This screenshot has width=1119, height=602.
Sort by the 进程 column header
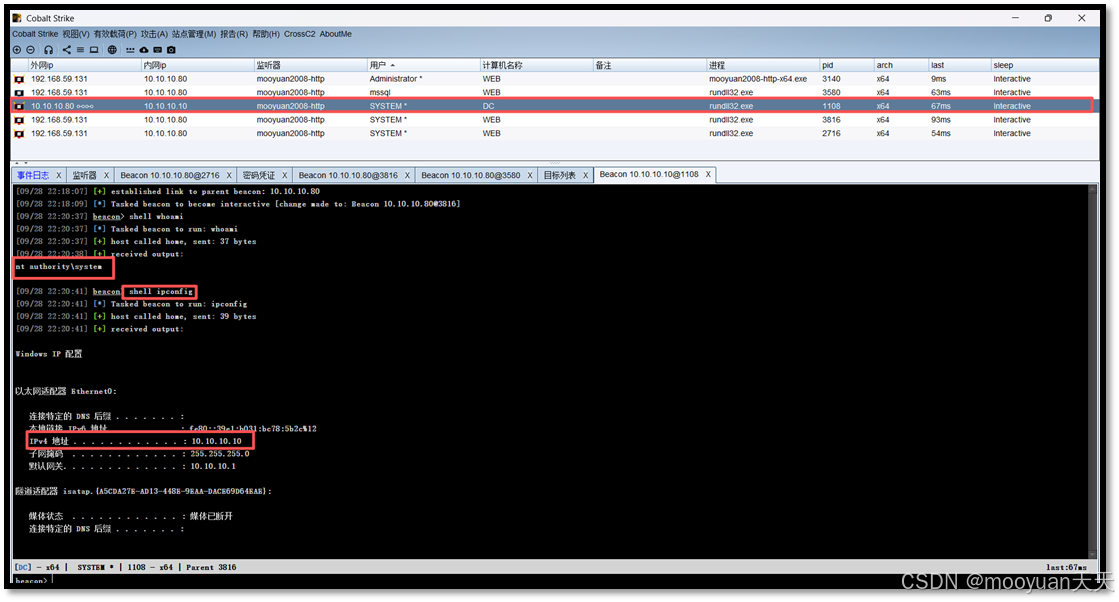763,65
